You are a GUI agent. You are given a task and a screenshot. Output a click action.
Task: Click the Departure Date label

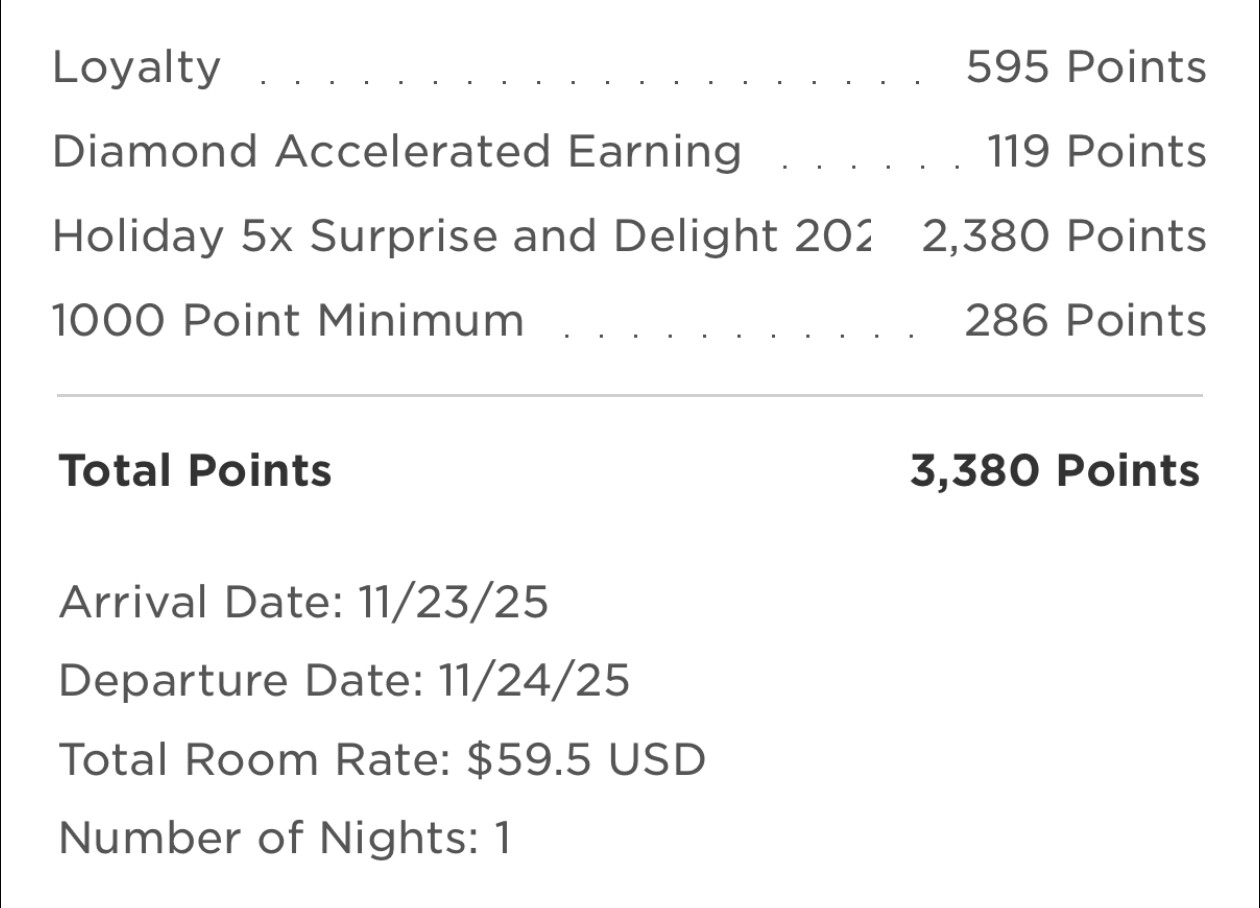coord(241,681)
